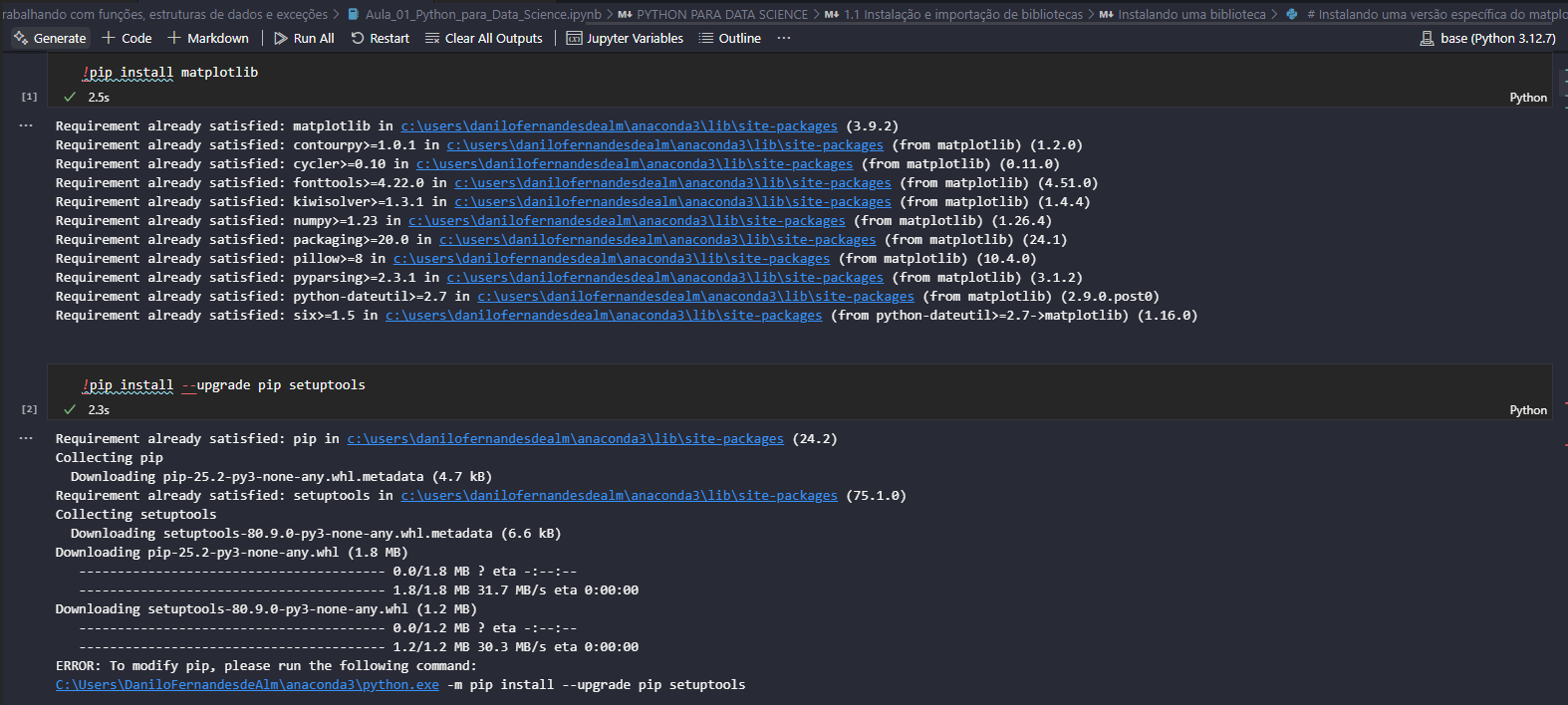Viewport: 1568px width, 705px height.
Task: Open breadcrumb 1.1 Instalação e importação de bibliotecas
Action: pos(953,14)
